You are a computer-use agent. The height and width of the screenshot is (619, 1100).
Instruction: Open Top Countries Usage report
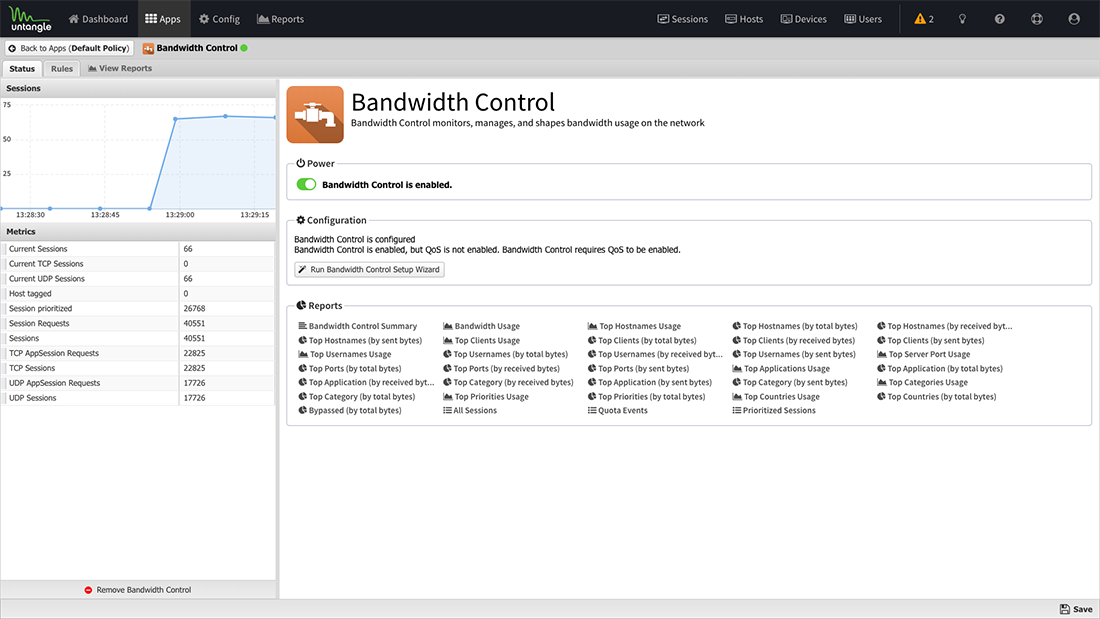click(x=776, y=397)
